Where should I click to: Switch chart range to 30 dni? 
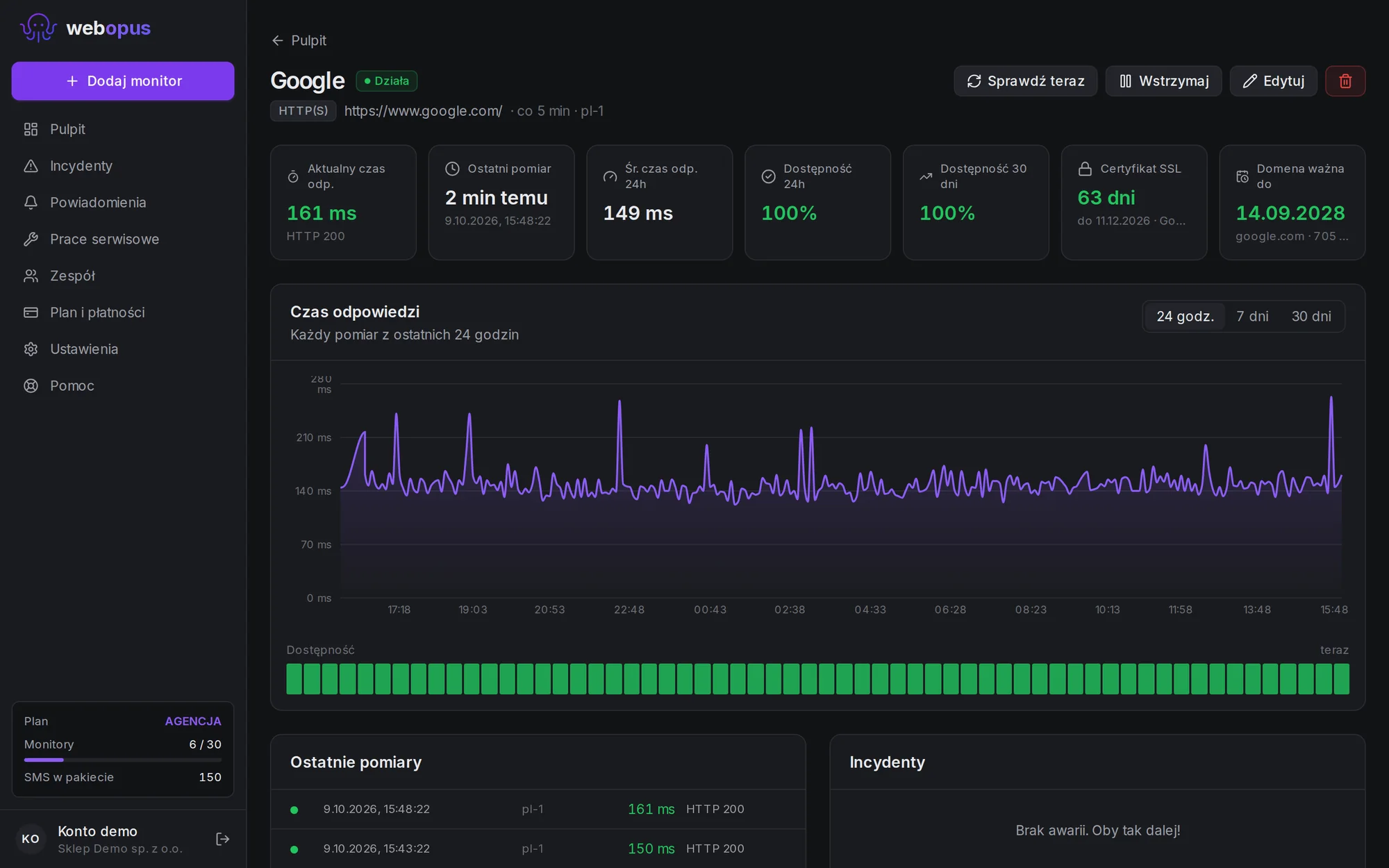(1311, 317)
